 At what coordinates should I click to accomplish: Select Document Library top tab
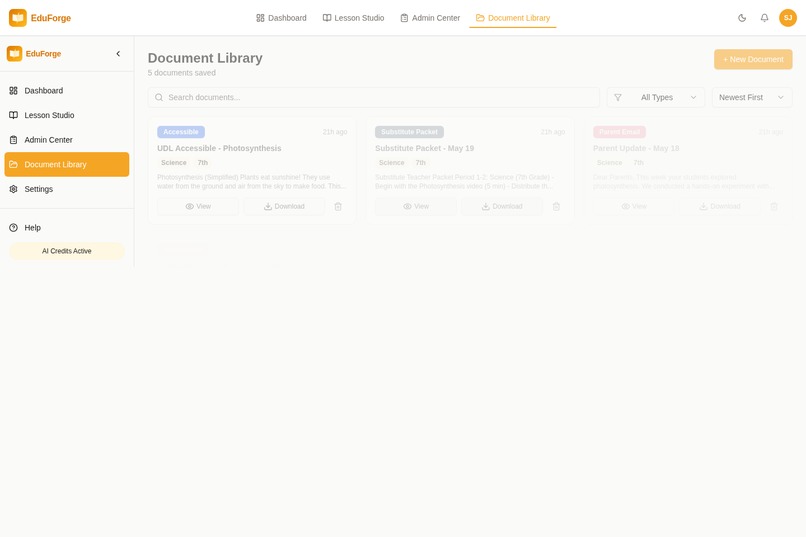coord(512,18)
